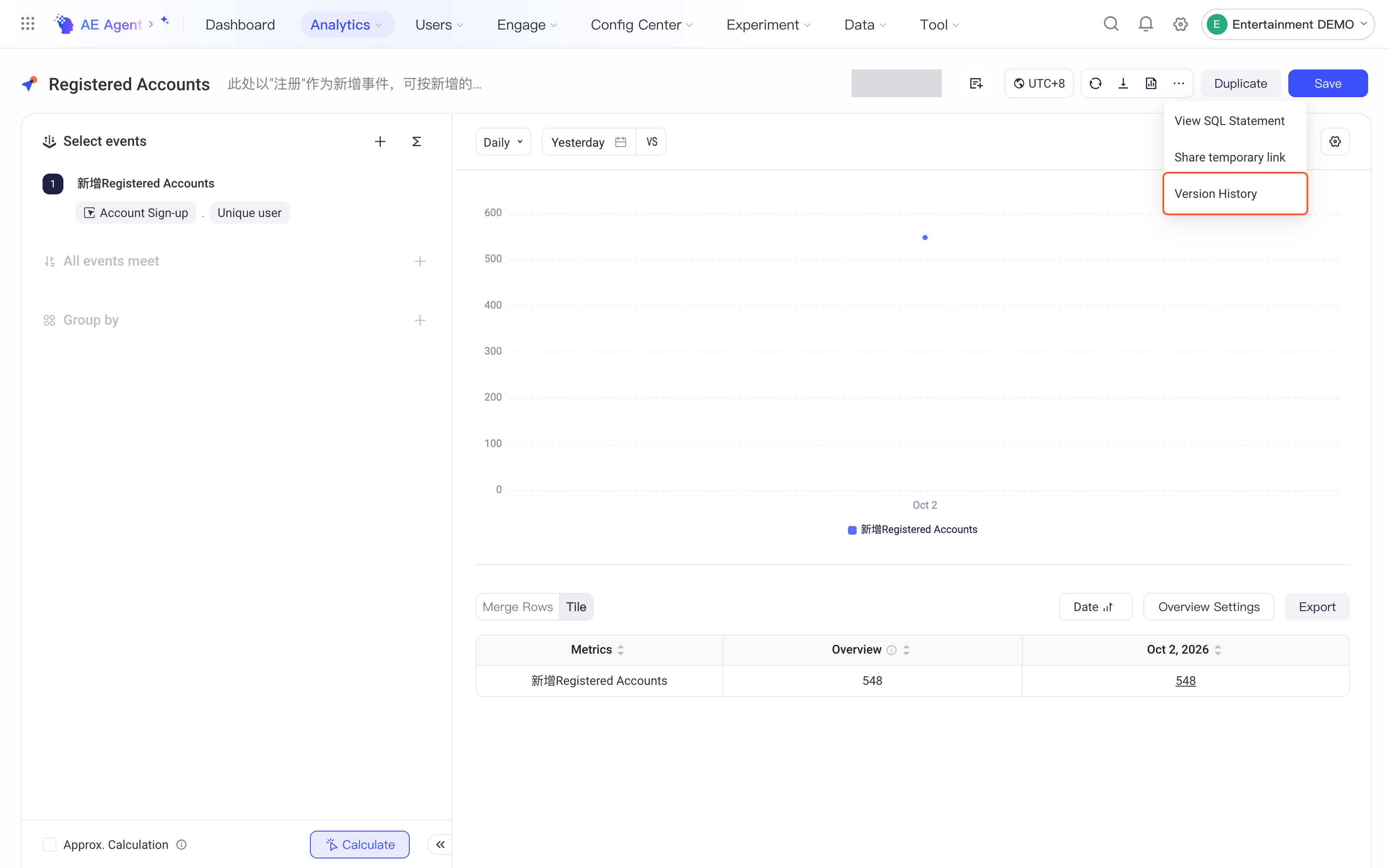Open the settings gear in the top bar
1389x868 pixels.
point(1180,24)
